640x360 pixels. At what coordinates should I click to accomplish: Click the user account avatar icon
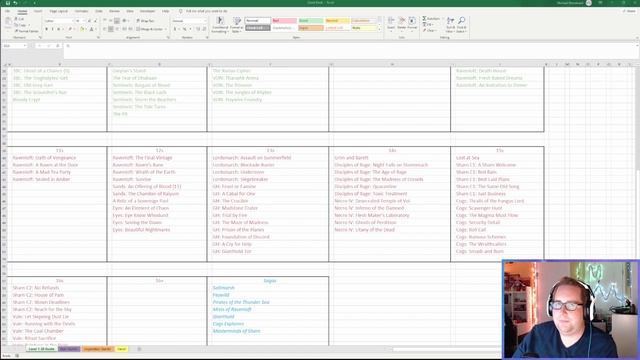(x=589, y=3)
